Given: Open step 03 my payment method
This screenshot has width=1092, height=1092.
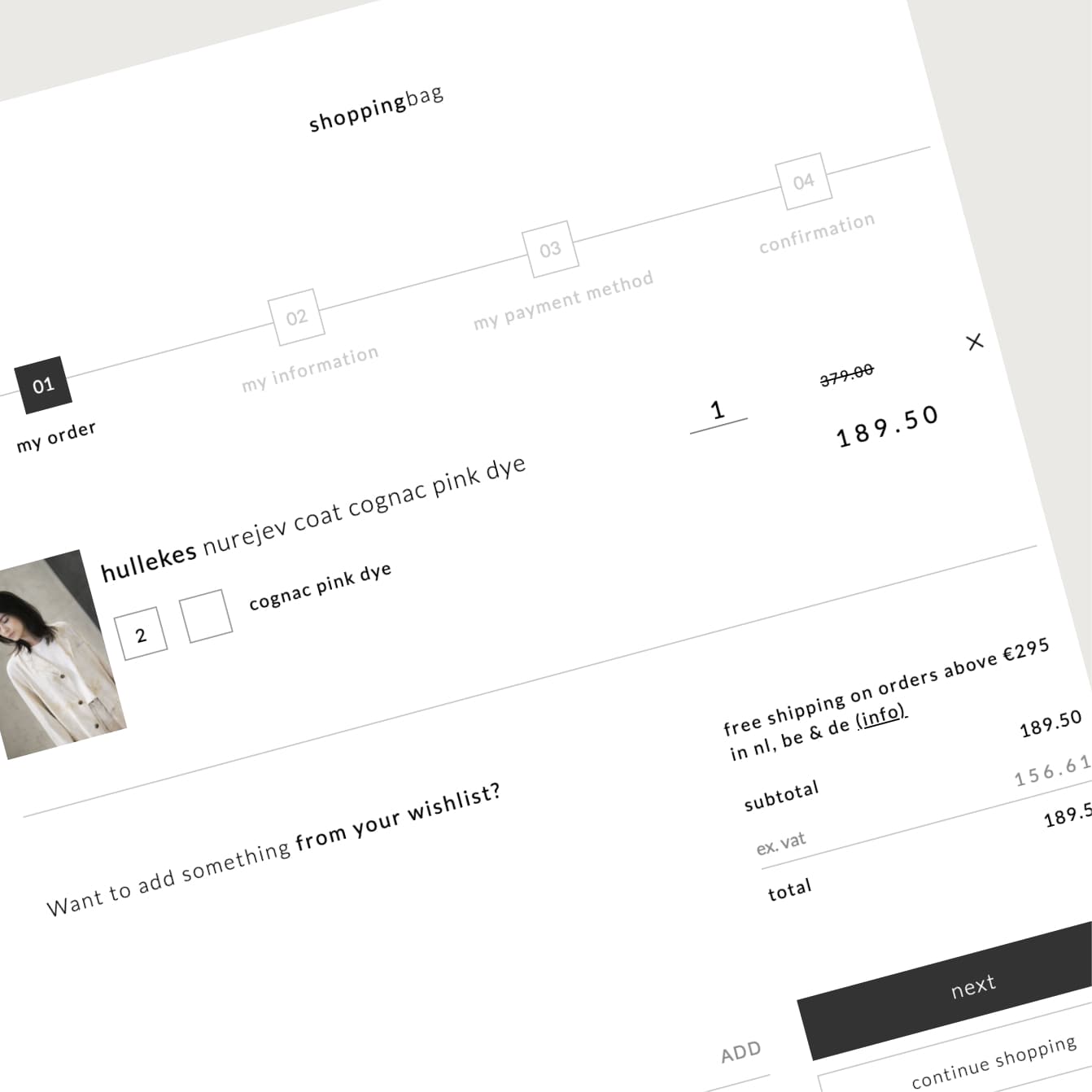Looking at the screenshot, I should click(x=550, y=248).
